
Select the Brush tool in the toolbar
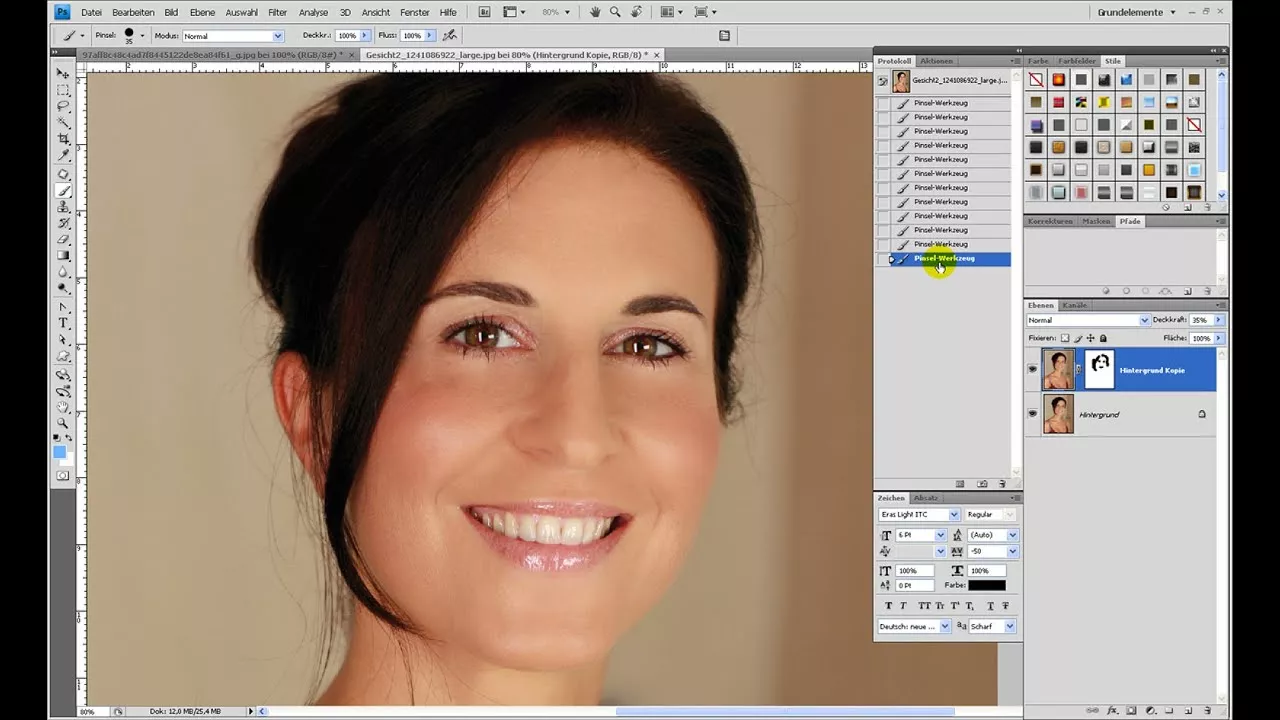(63, 190)
